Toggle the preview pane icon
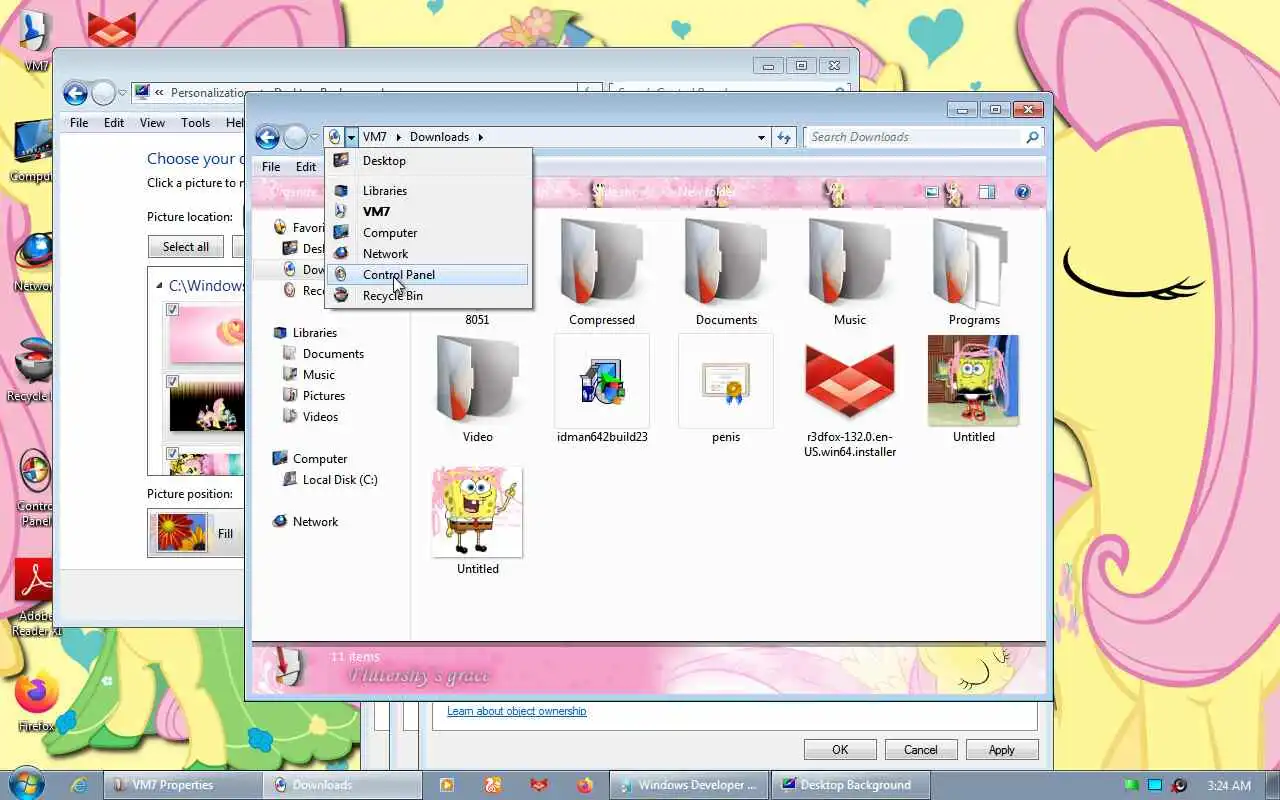Image resolution: width=1280 pixels, height=800 pixels. 987,192
